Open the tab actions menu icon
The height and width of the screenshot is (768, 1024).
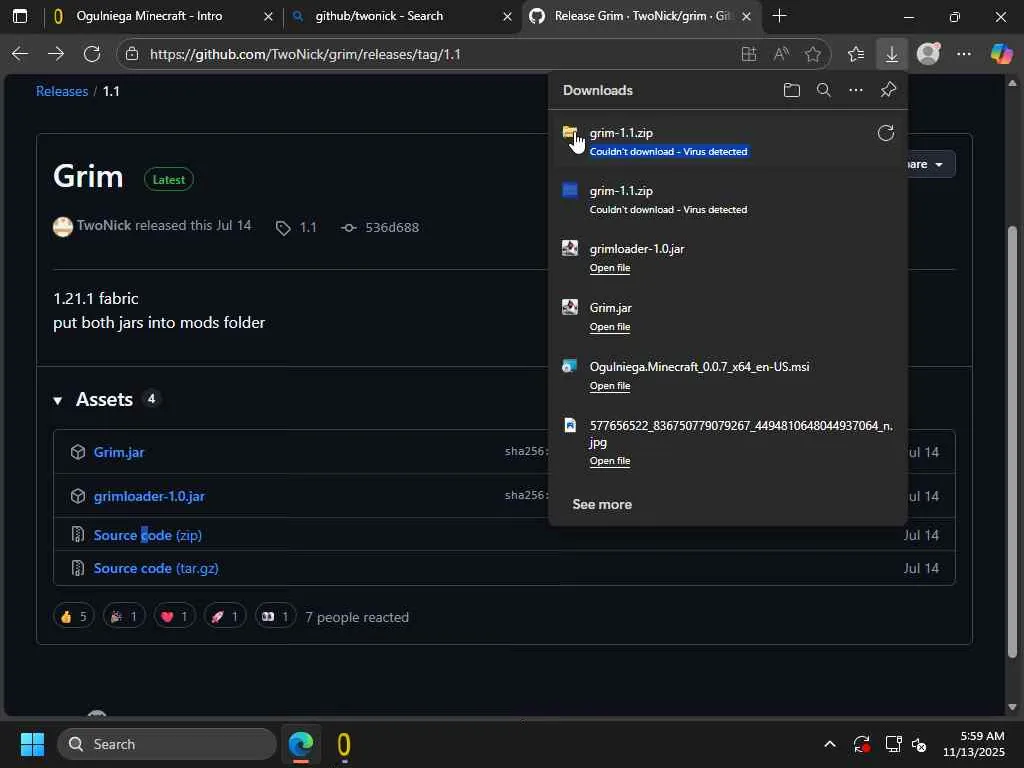click(x=20, y=16)
